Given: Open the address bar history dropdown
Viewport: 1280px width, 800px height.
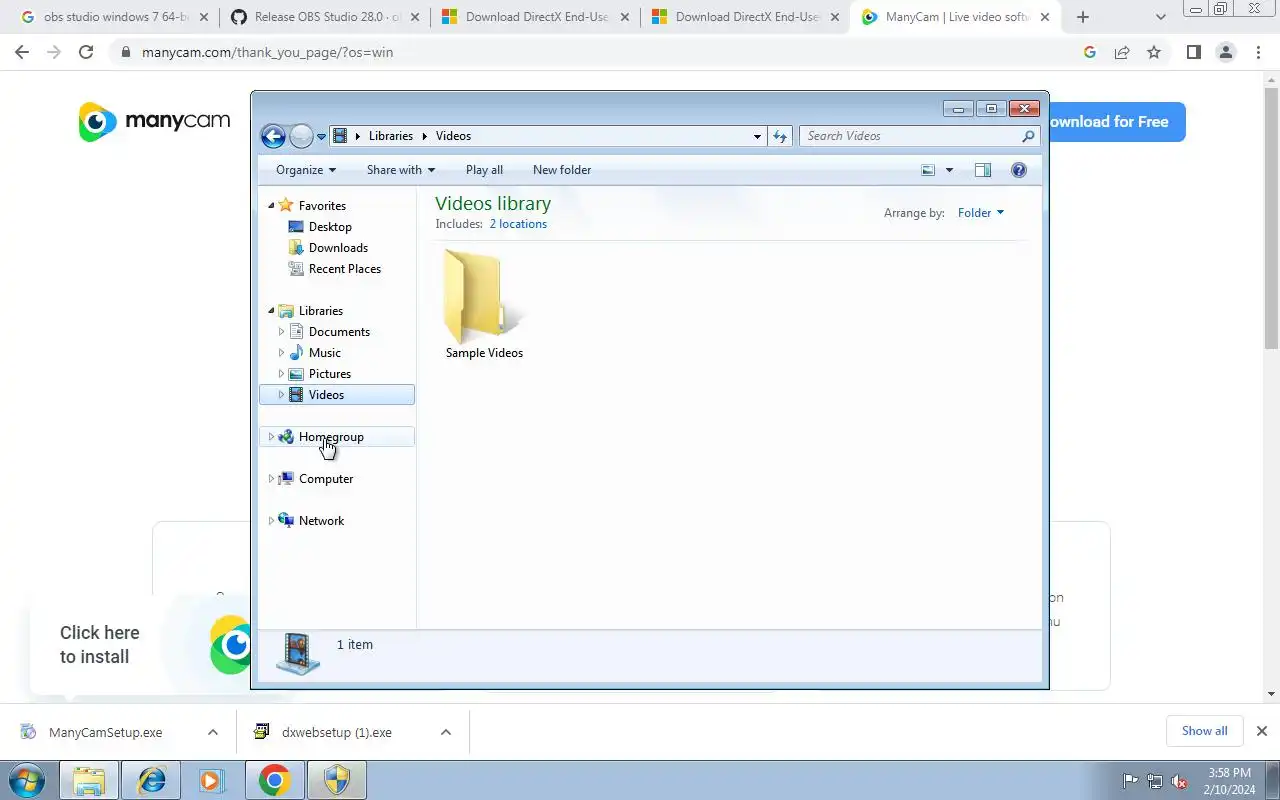Looking at the screenshot, I should pyautogui.click(x=758, y=136).
